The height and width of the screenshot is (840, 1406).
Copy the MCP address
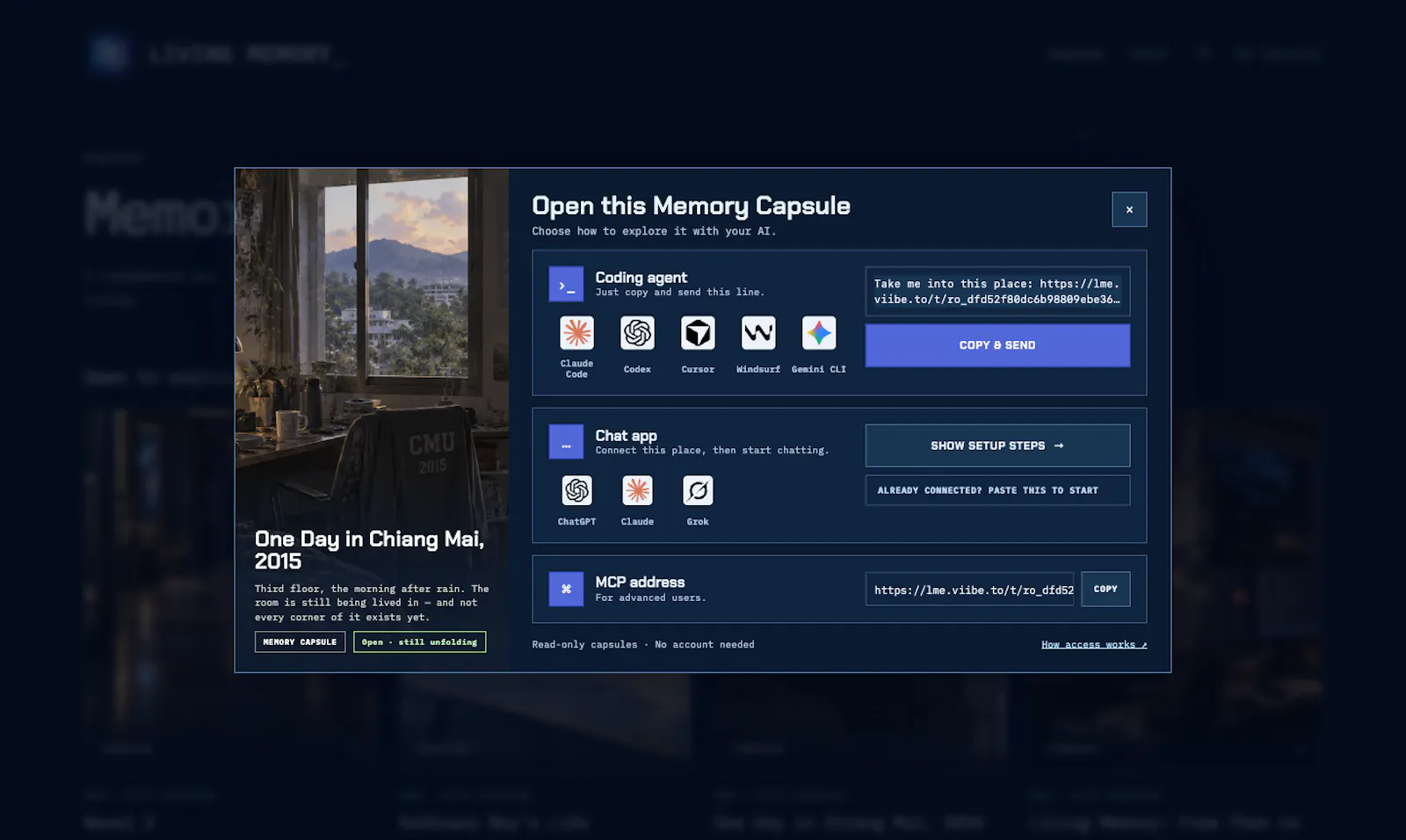[x=1105, y=589]
